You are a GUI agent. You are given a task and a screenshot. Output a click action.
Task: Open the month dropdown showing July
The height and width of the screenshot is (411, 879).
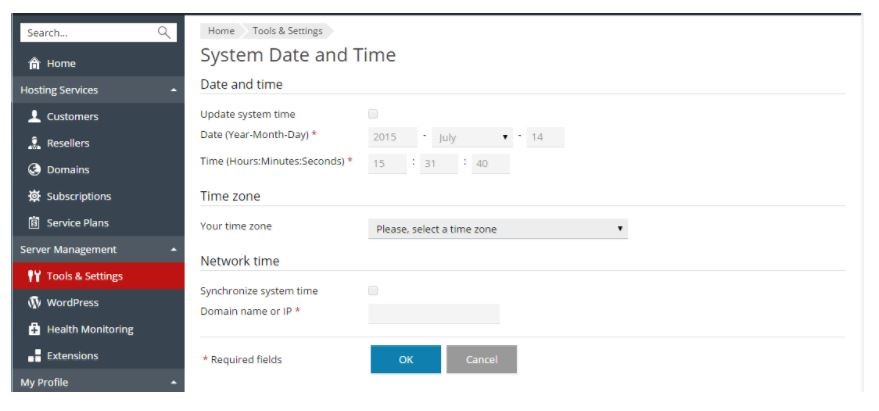[x=472, y=137]
